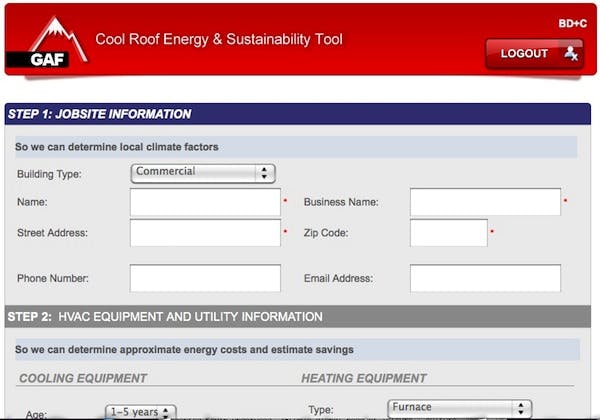600x420 pixels.
Task: Click the Cool Roof Energy & Sustainability Tool title
Action: pos(218,40)
